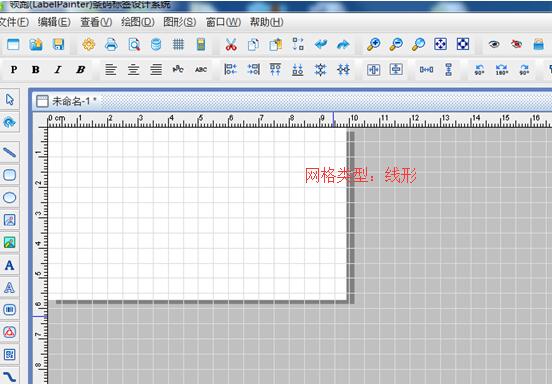Image resolution: width=552 pixels, height=385 pixels.
Task: Center objects horizontally in page
Action: (374, 70)
